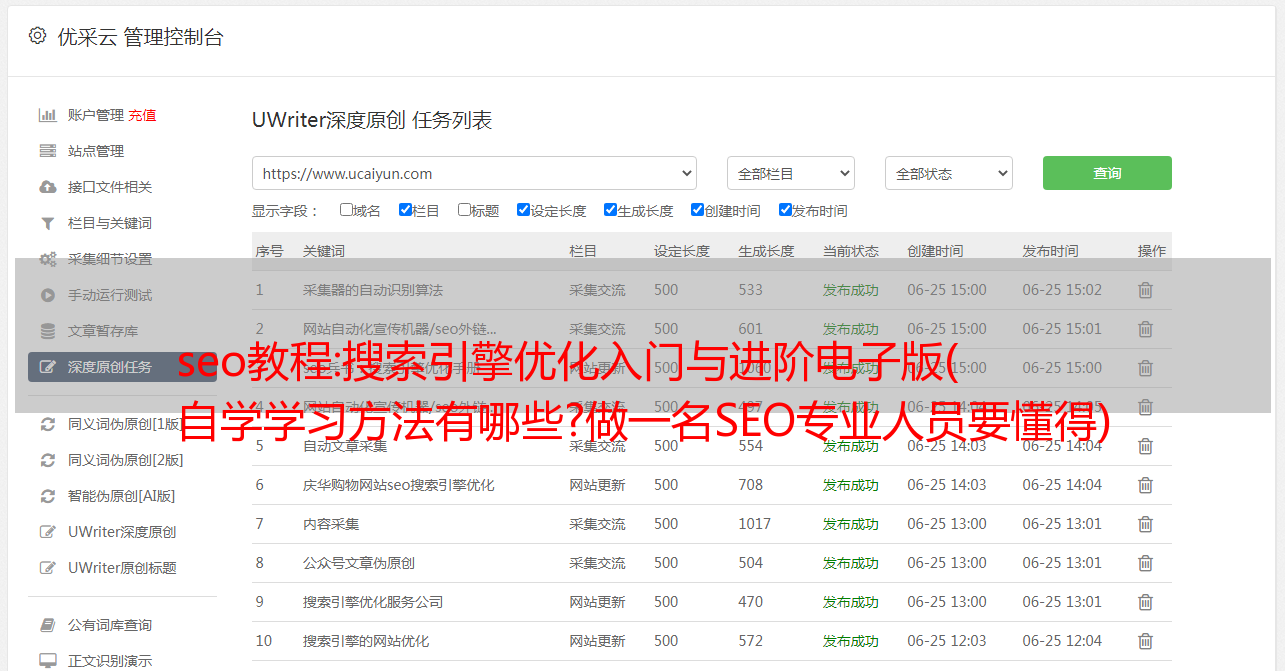Click the green 查询 button
Image resolution: width=1285 pixels, height=671 pixels.
[x=1107, y=173]
